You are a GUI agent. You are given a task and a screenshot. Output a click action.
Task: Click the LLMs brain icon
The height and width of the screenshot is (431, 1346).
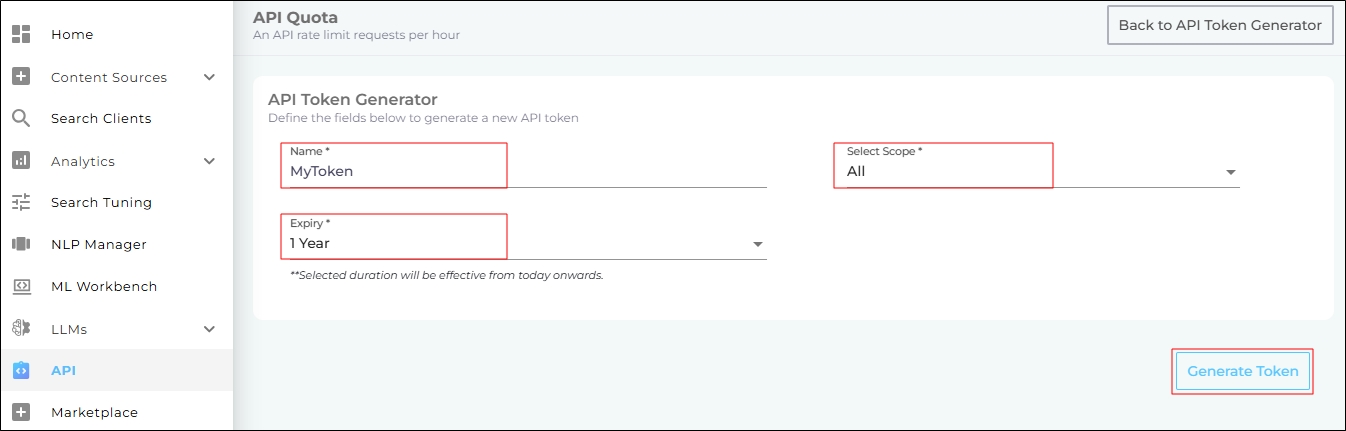point(21,329)
